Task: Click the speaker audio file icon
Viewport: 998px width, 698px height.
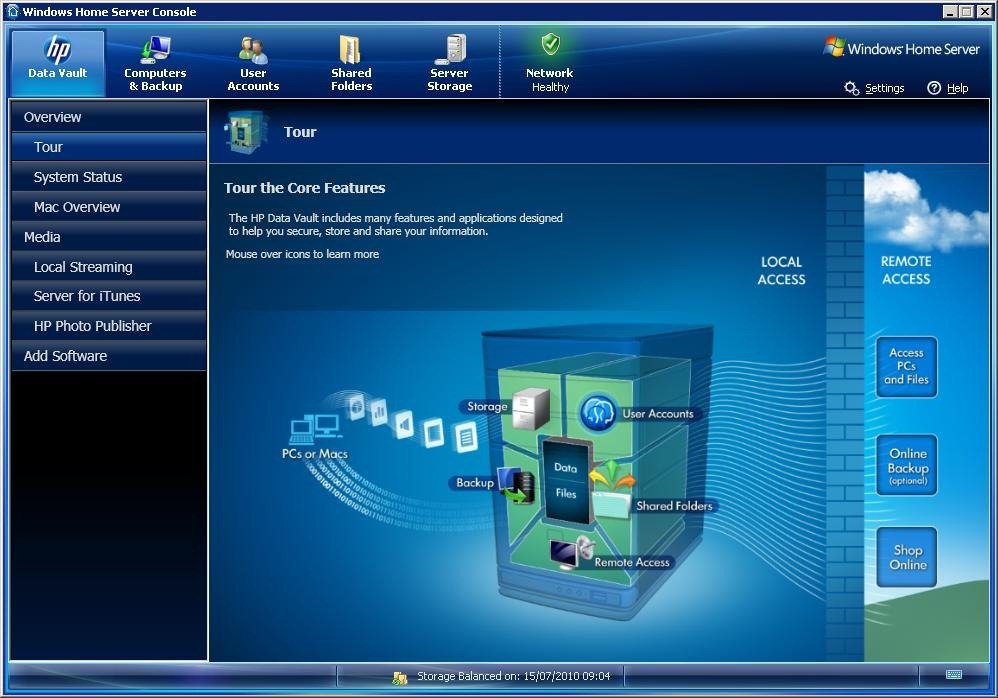Action: click(404, 424)
